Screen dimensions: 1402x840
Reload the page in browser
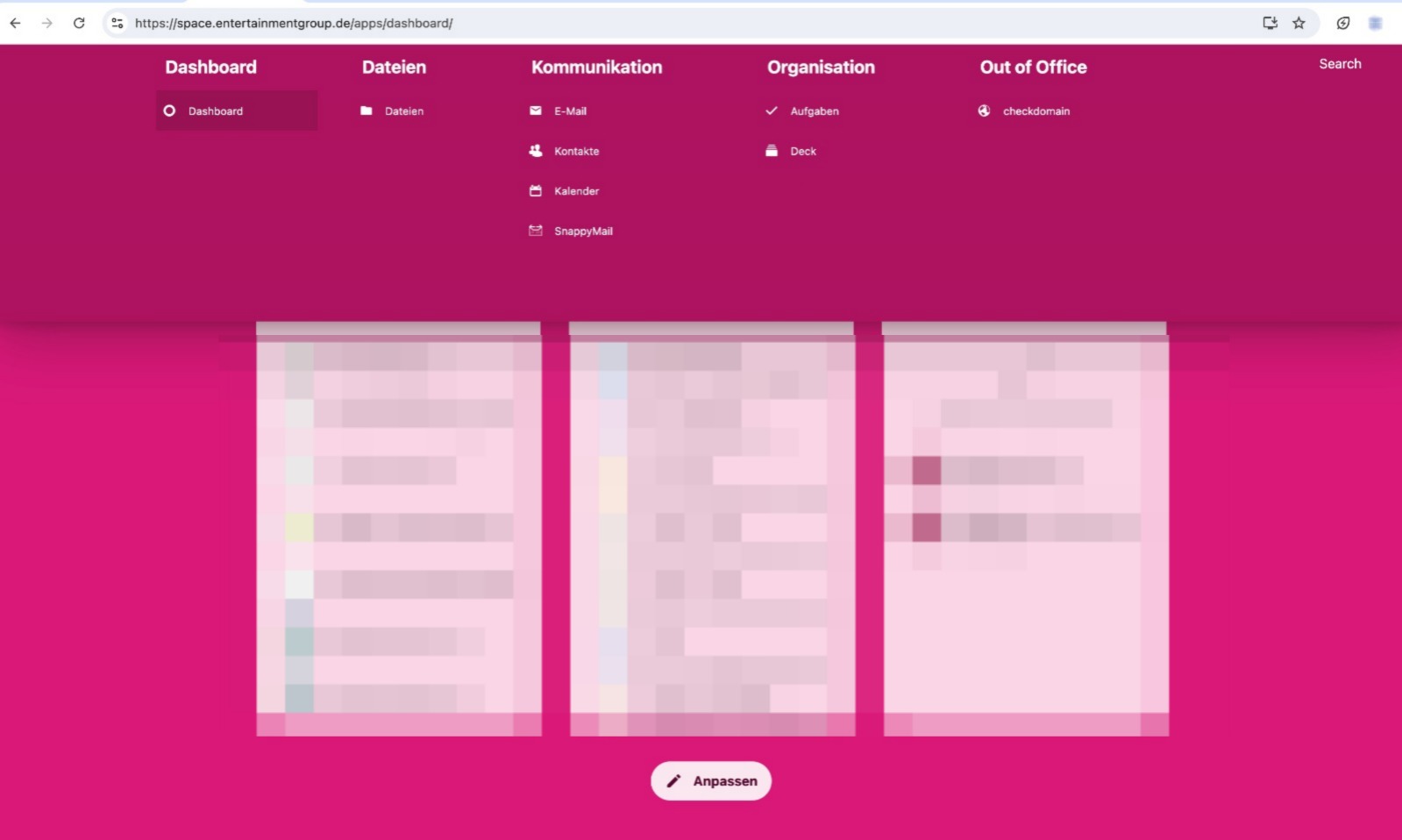point(79,23)
